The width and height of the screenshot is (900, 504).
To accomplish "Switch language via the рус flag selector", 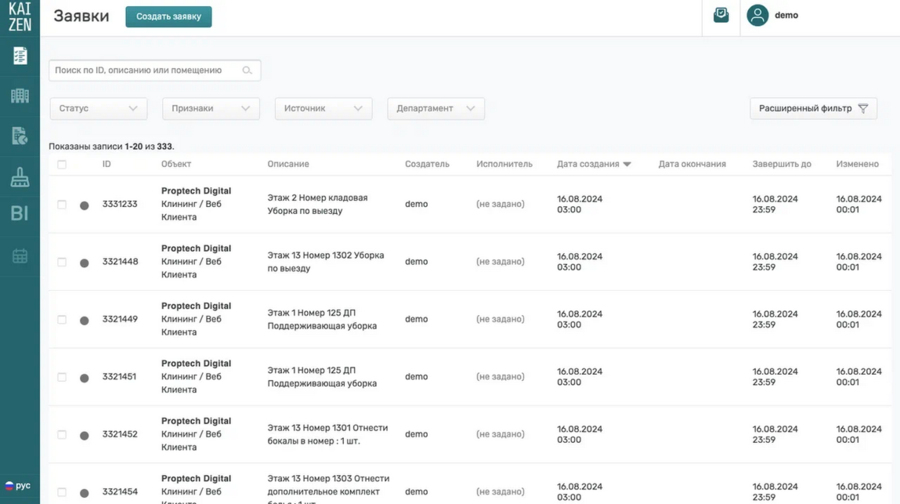I will [17, 486].
